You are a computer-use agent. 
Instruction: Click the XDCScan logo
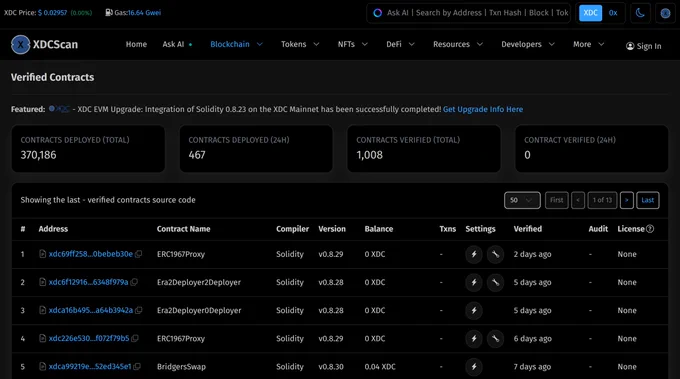(x=44, y=44)
